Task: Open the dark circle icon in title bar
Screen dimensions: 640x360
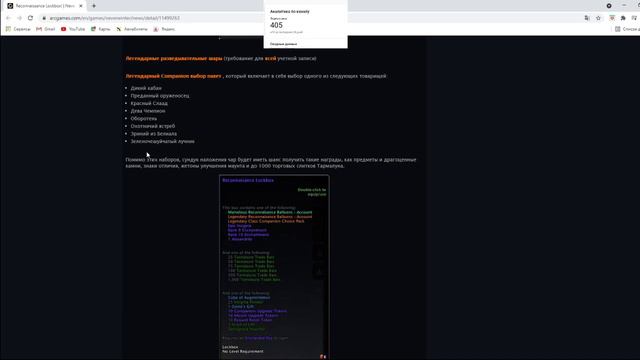Action: click(x=609, y=6)
